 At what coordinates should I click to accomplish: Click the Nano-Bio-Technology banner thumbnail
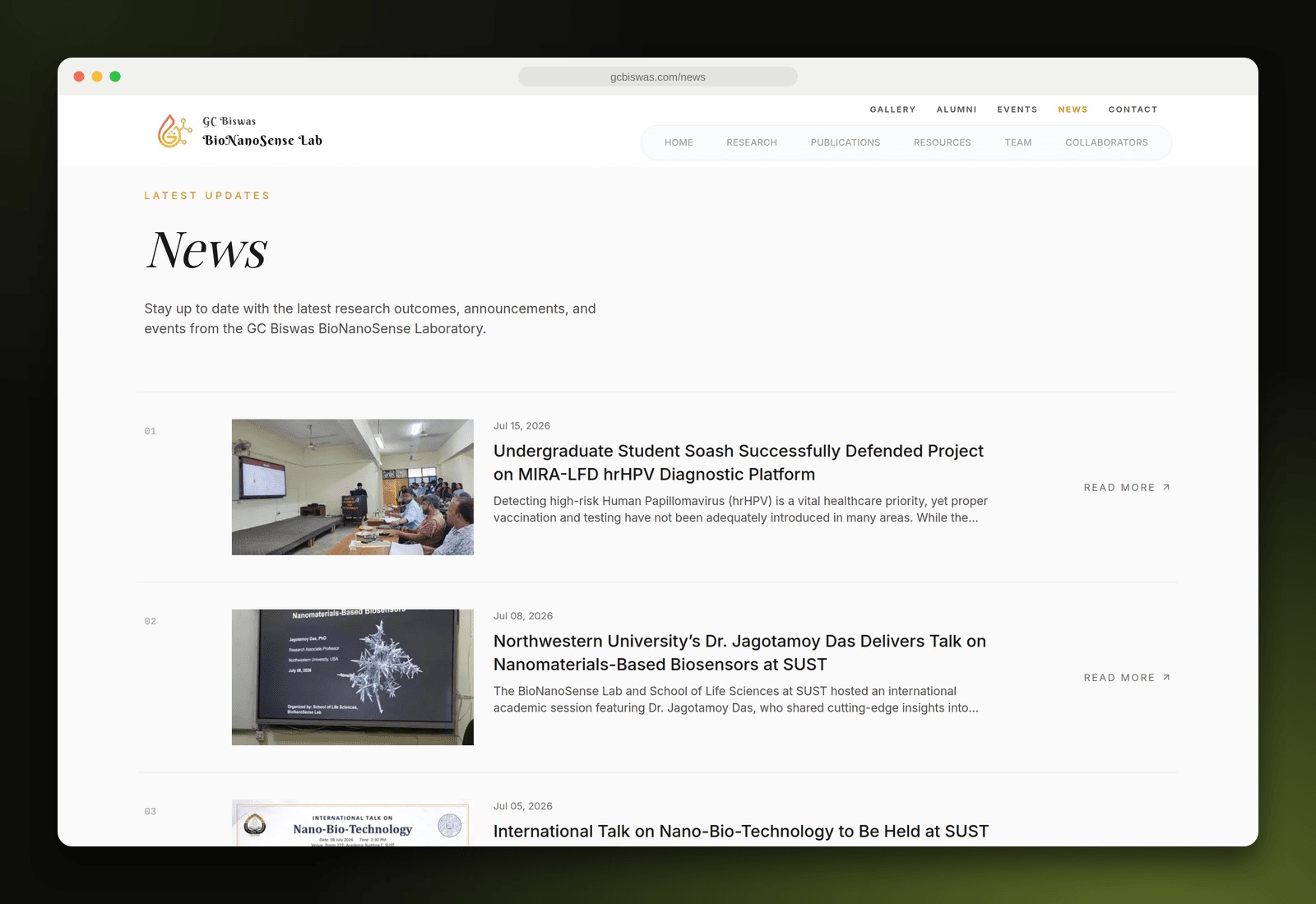click(x=353, y=823)
